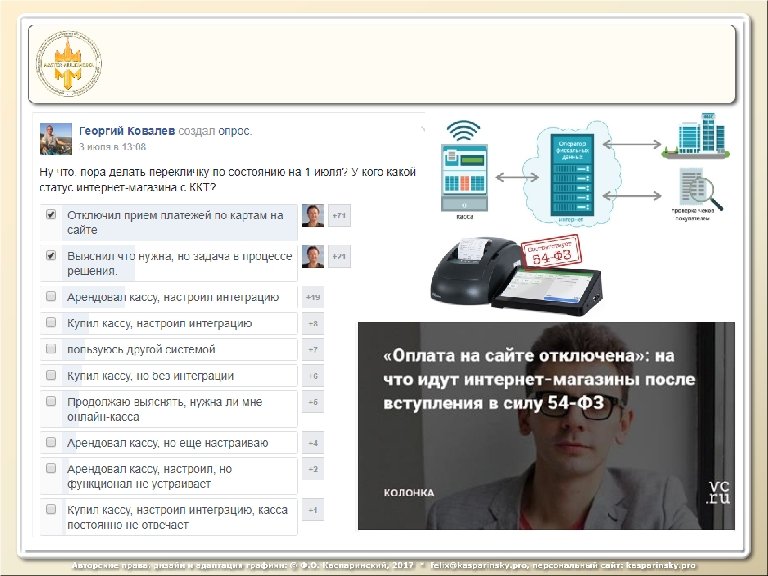Show +19 voters for 'Арендовал кассу, настроил интеграцию'

[x=313, y=297]
